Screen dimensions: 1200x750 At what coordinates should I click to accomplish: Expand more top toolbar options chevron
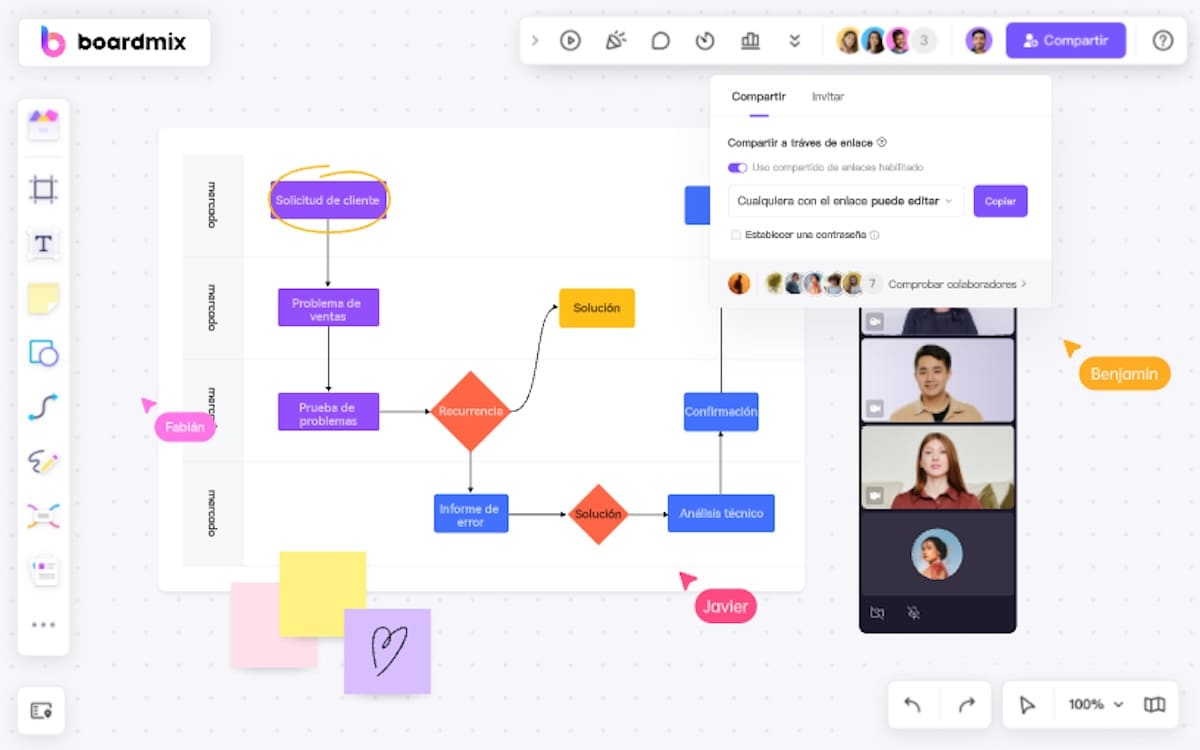(795, 41)
